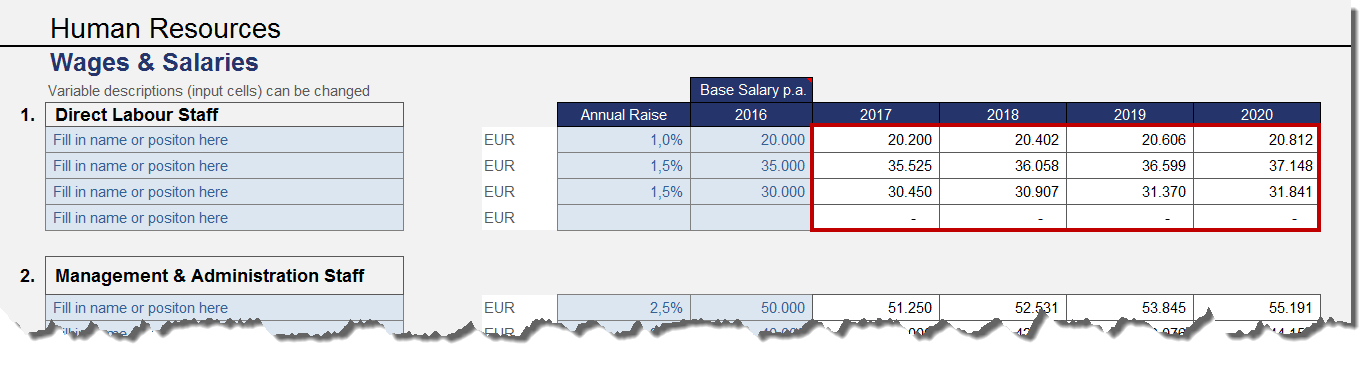Select the 20.402 value cell
This screenshot has height=367, width=1367.
(1003, 140)
